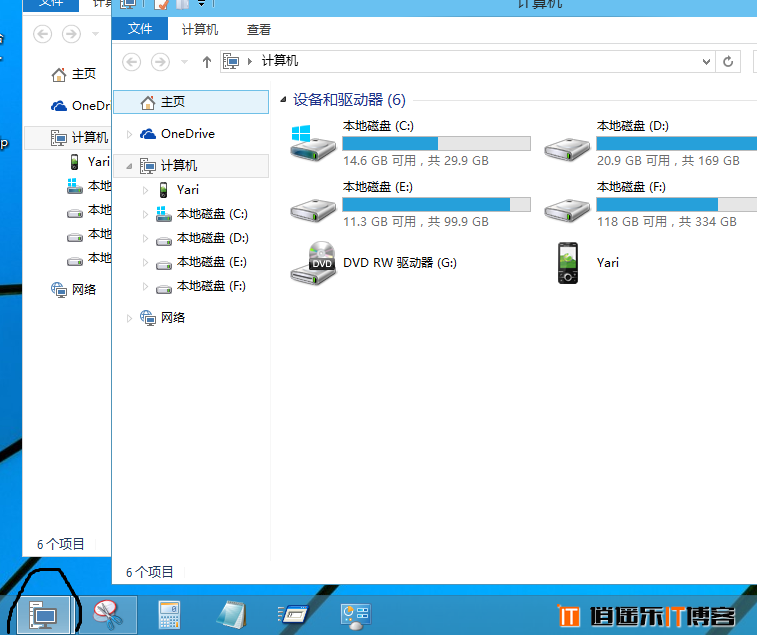The height and width of the screenshot is (635, 757).
Task: Open quick access toolbar customize dropdown
Action: [202, 4]
